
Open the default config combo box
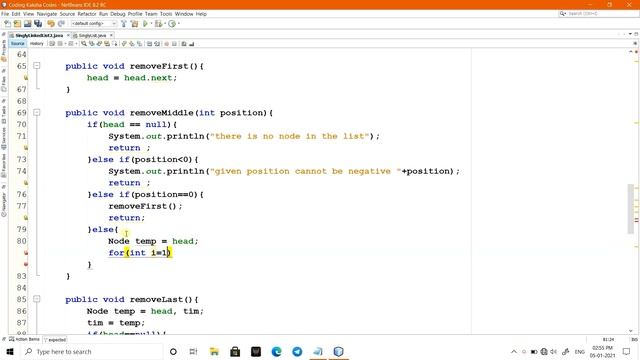coord(93,24)
